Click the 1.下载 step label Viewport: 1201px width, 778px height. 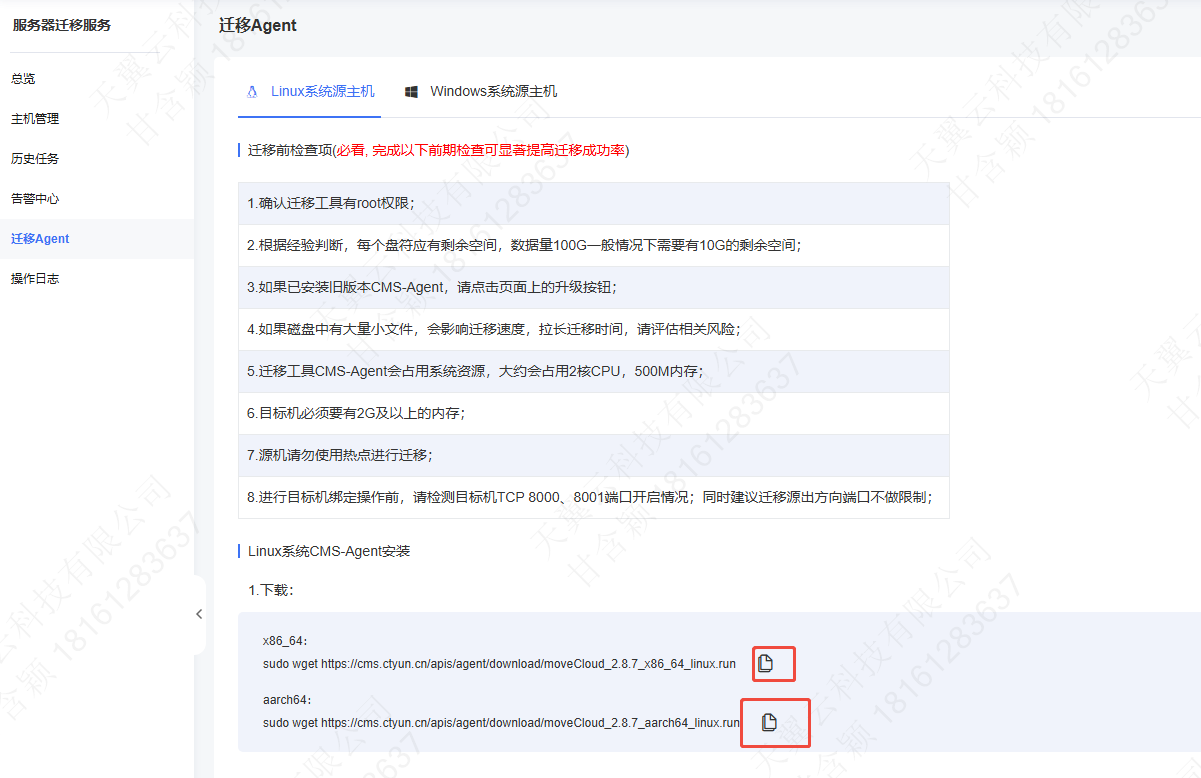tap(270, 590)
